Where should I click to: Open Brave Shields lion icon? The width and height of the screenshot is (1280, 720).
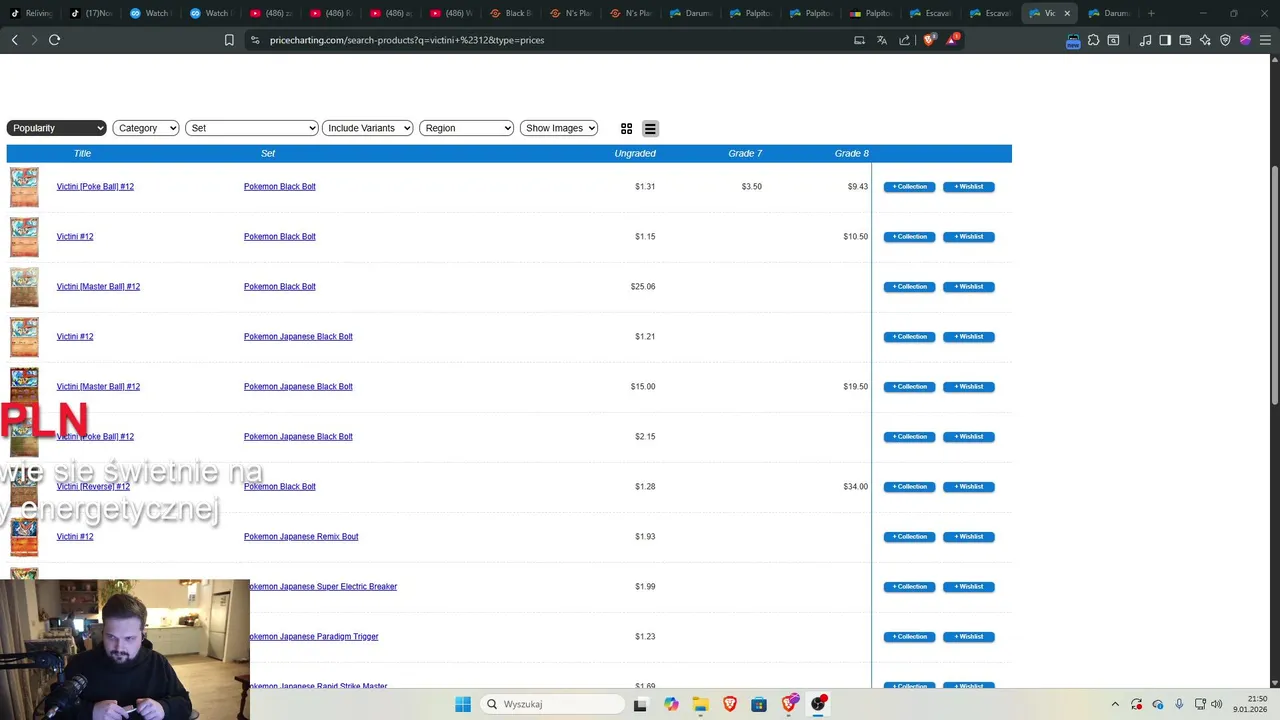point(929,40)
